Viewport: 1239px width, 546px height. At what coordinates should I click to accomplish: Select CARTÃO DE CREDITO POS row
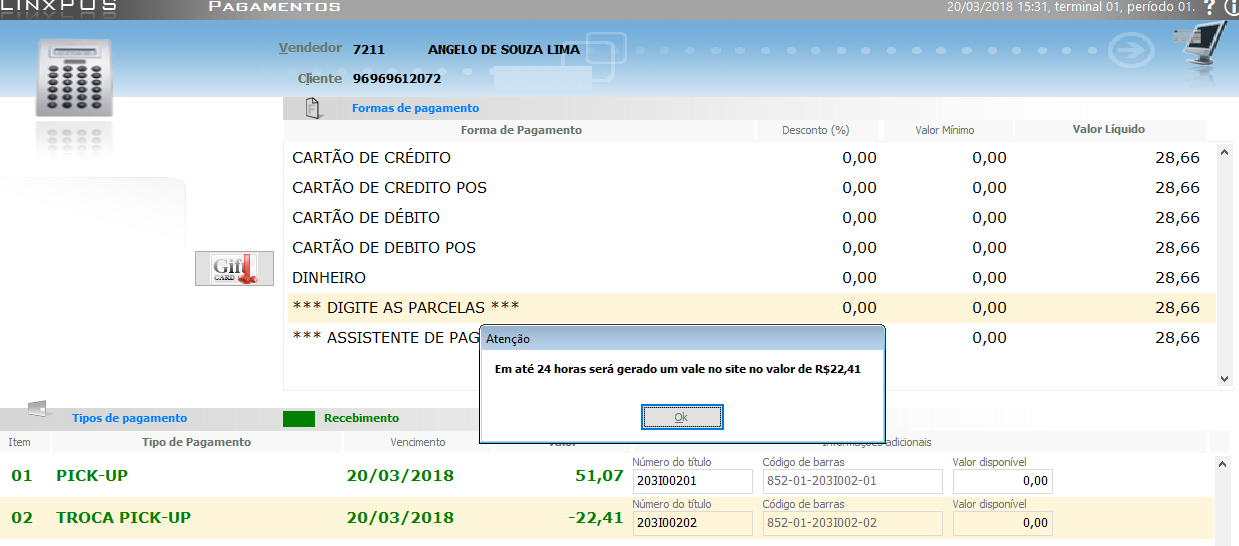[x=750, y=188]
